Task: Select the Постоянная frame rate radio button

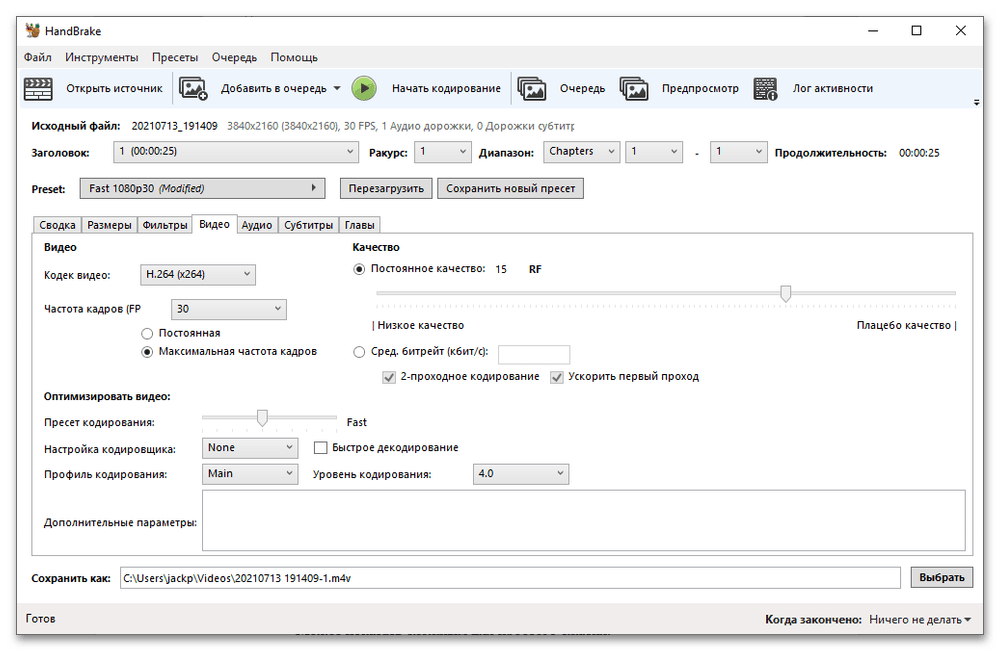Action: coord(148,333)
